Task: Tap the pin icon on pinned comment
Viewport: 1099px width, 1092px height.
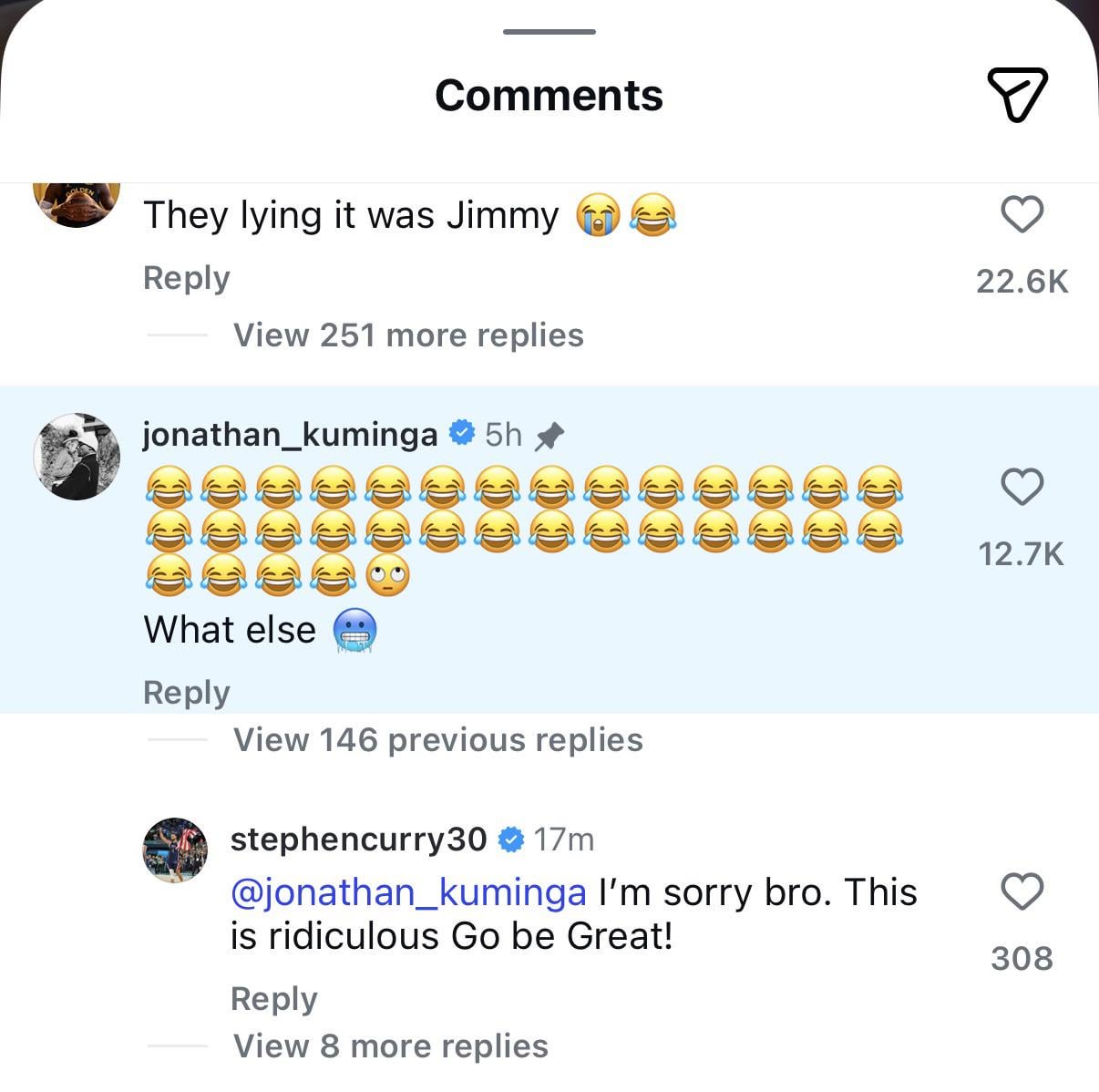Action: pos(549,437)
